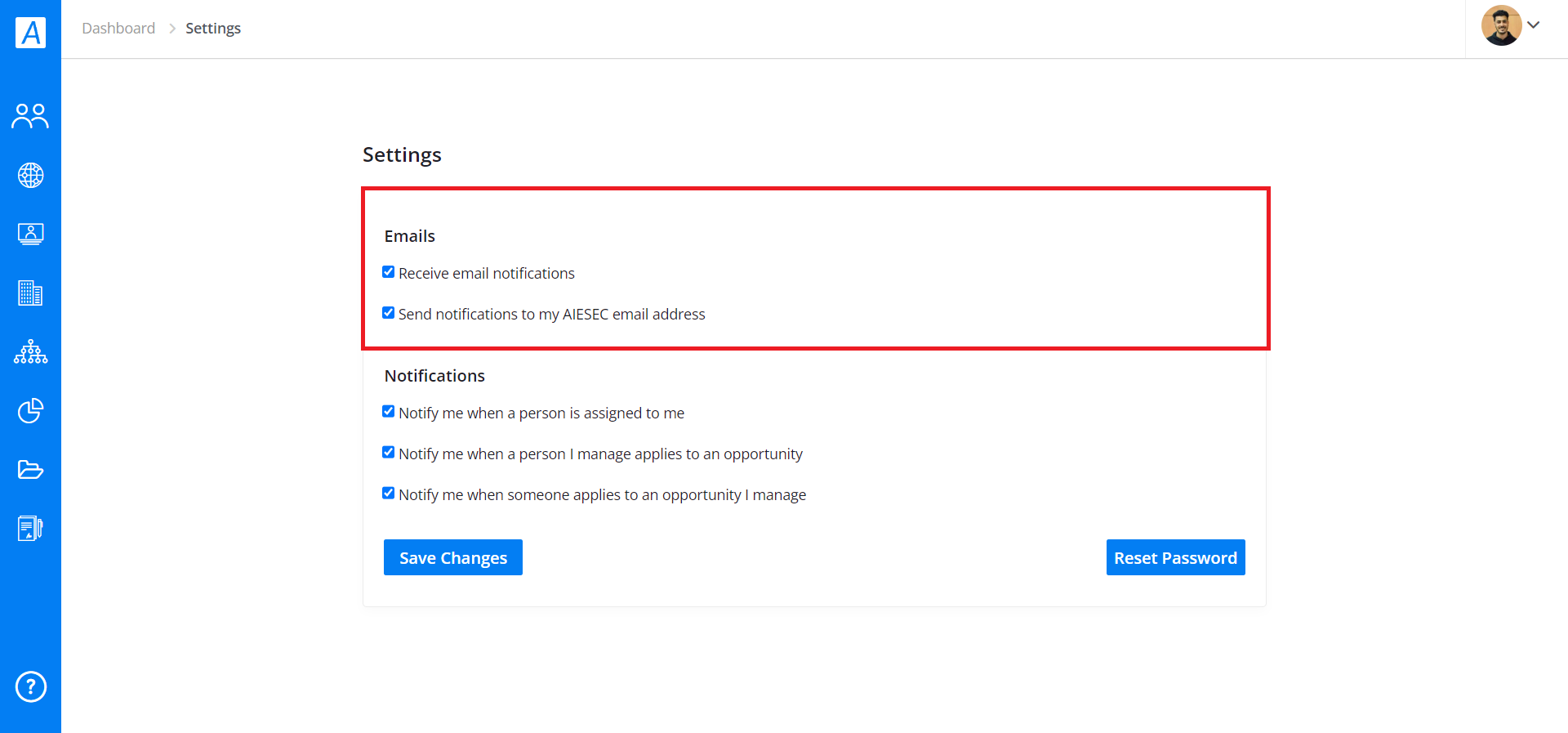Image resolution: width=1568 pixels, height=733 pixels.
Task: Toggle notify when person is assigned checkbox
Action: pyautogui.click(x=389, y=412)
